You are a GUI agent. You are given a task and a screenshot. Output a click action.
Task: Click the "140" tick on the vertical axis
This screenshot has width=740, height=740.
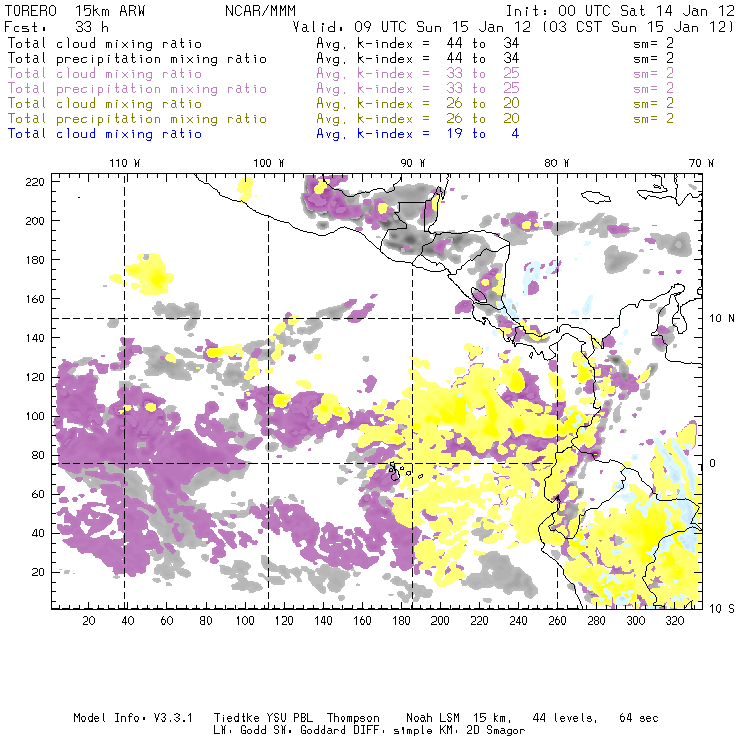tap(35, 338)
